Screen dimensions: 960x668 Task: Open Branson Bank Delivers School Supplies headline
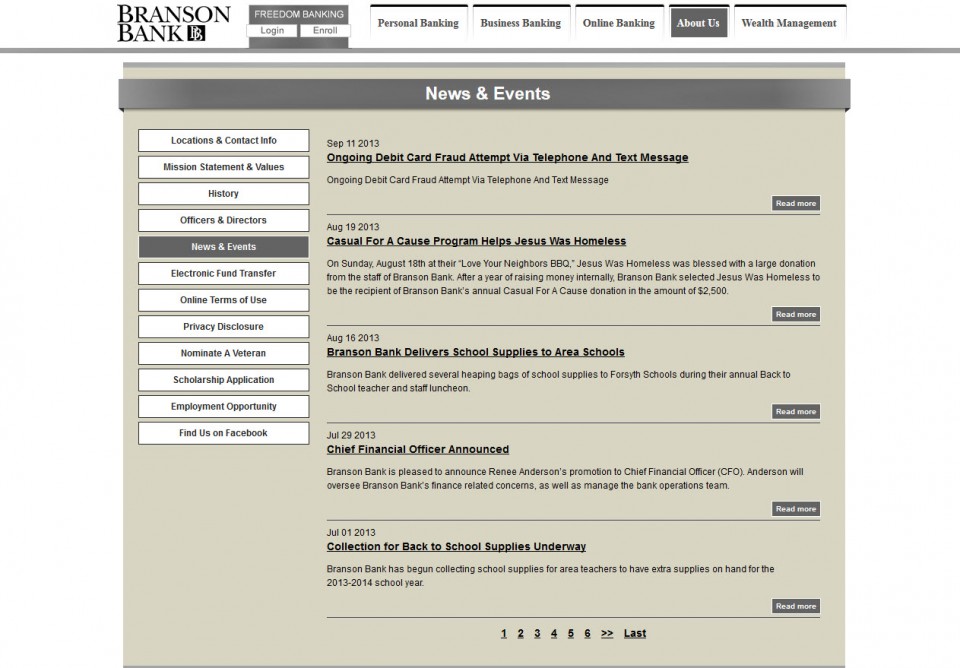click(x=476, y=352)
